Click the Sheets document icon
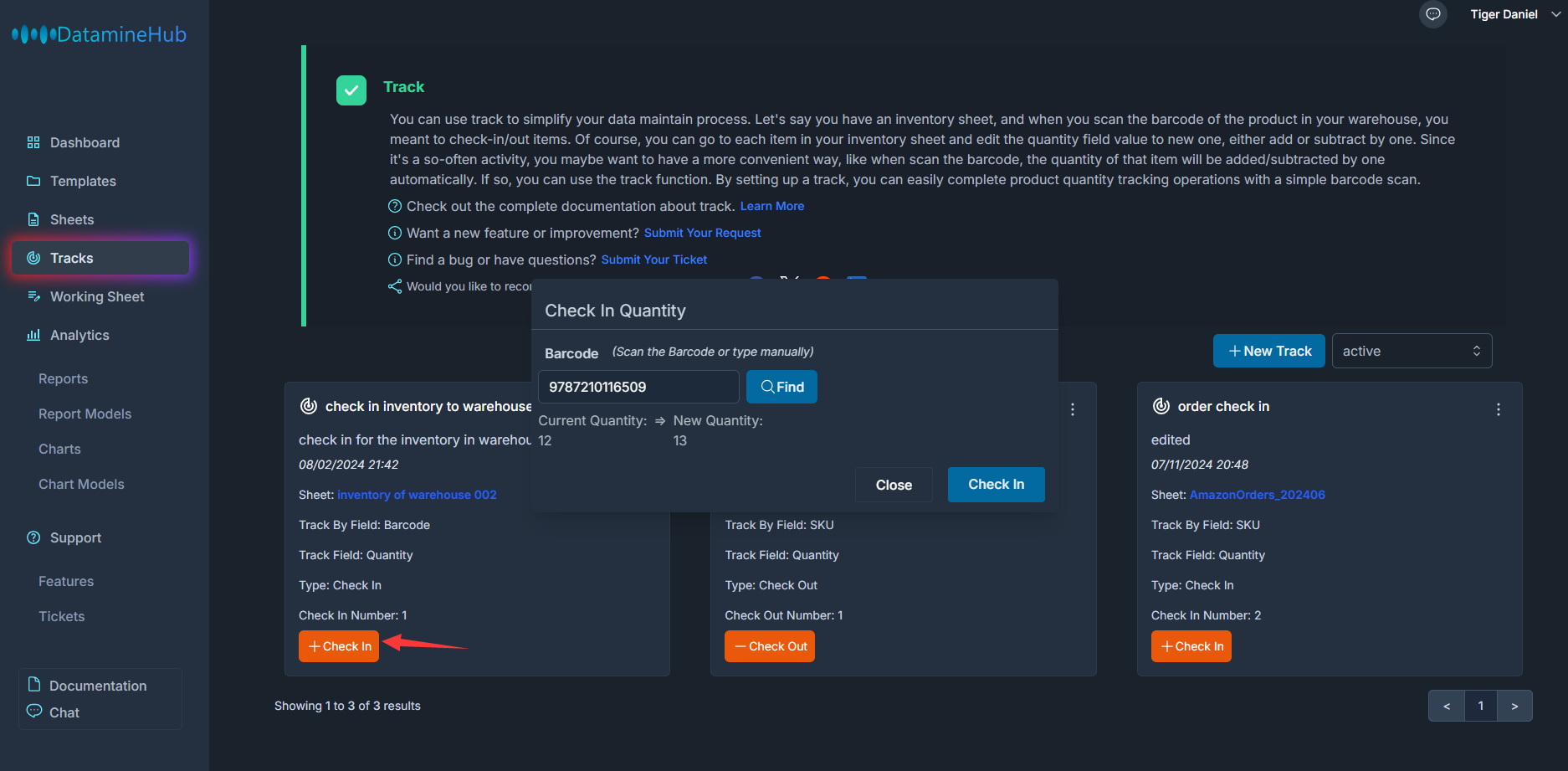This screenshot has height=771, width=1568. coord(33,219)
